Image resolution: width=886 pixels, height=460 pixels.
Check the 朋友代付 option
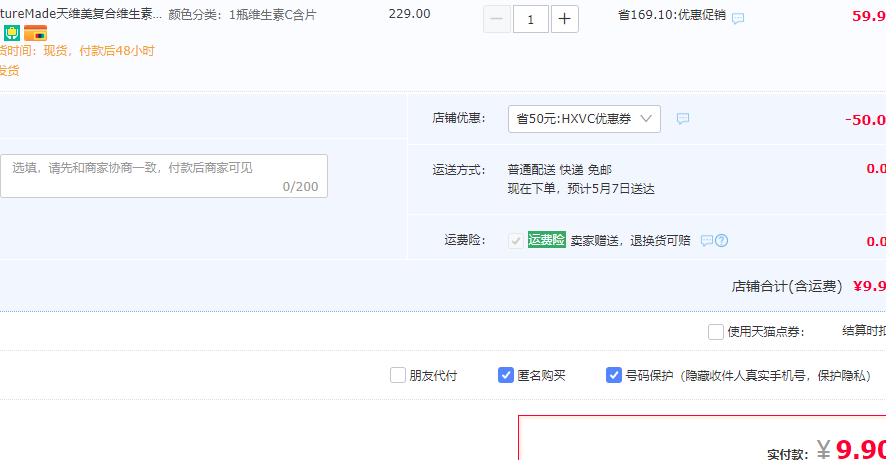pyautogui.click(x=398, y=375)
